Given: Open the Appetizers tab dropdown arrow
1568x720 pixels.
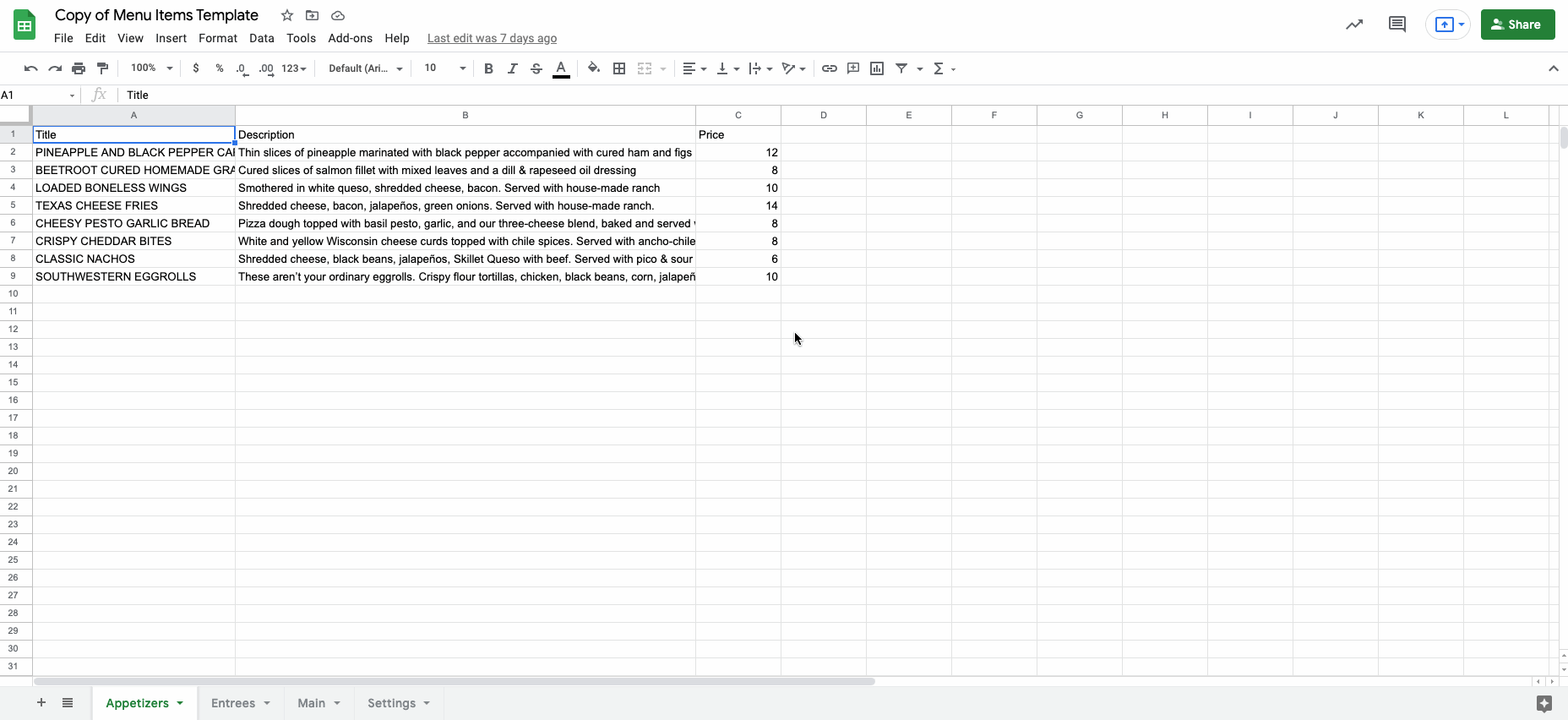Looking at the screenshot, I should point(180,703).
